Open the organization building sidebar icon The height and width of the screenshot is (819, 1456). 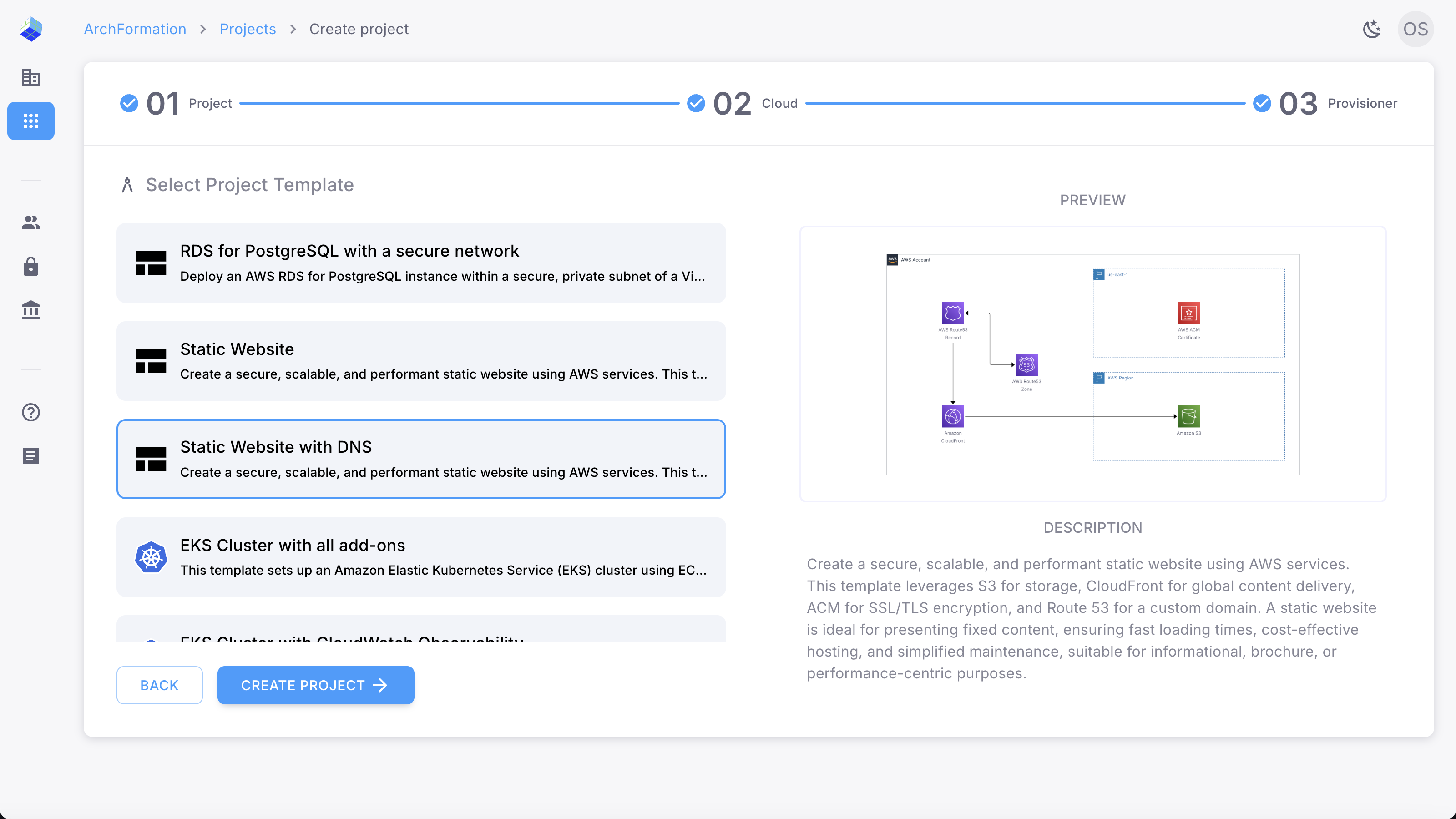pyautogui.click(x=30, y=77)
